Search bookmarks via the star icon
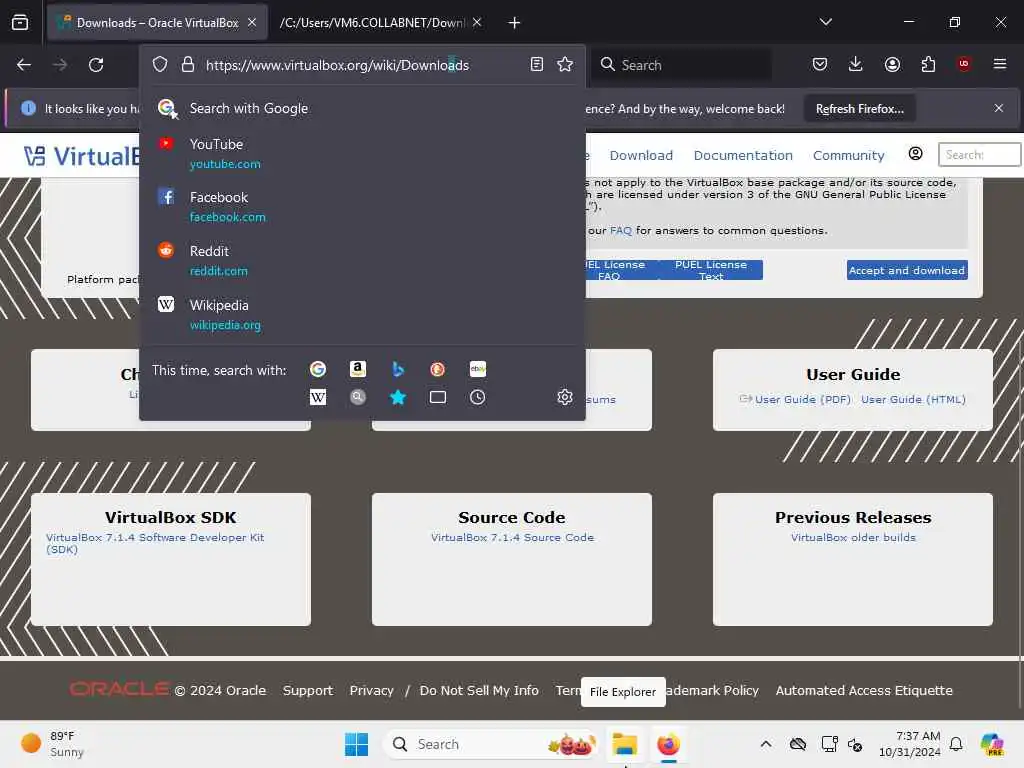The width and height of the screenshot is (1024, 768). click(x=398, y=397)
